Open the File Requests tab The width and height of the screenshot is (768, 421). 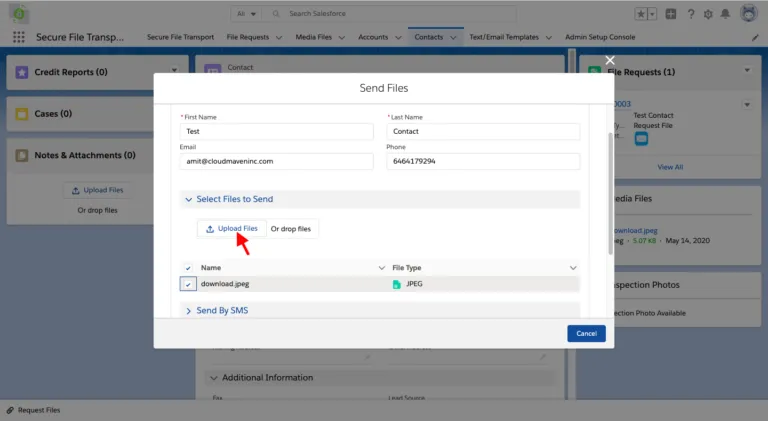247,37
